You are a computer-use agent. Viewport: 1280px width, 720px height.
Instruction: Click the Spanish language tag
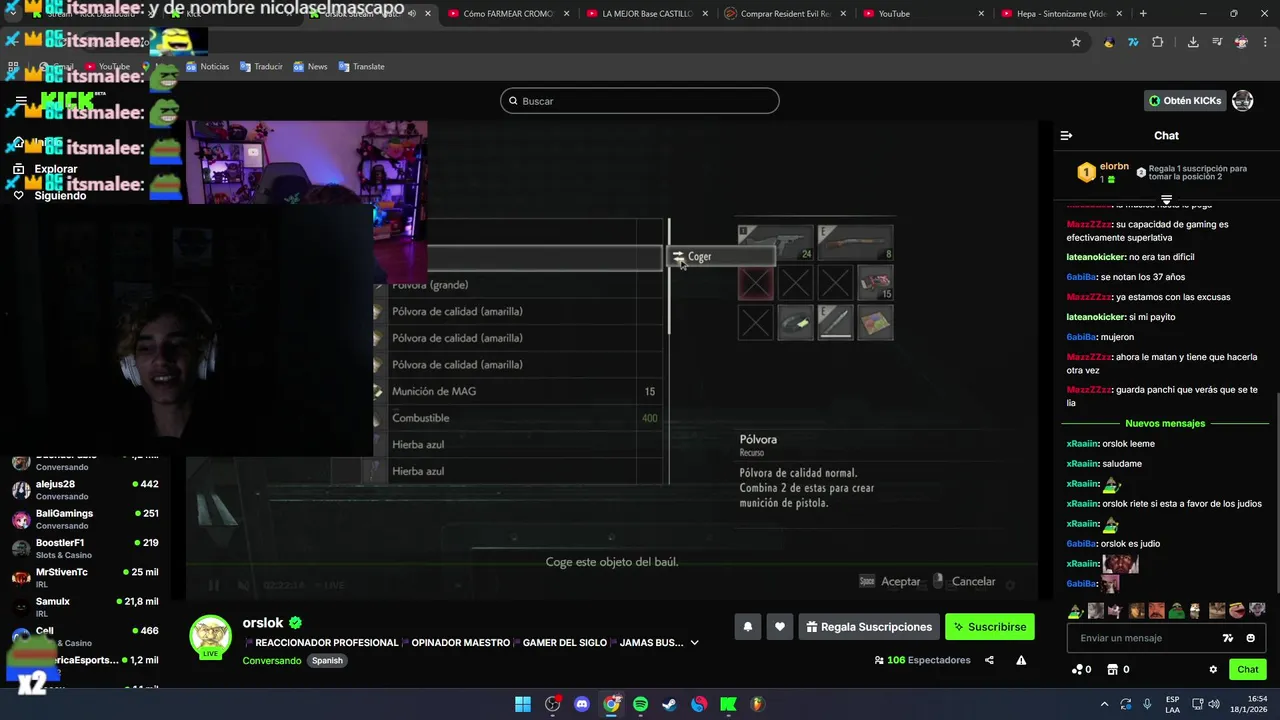(x=327, y=661)
